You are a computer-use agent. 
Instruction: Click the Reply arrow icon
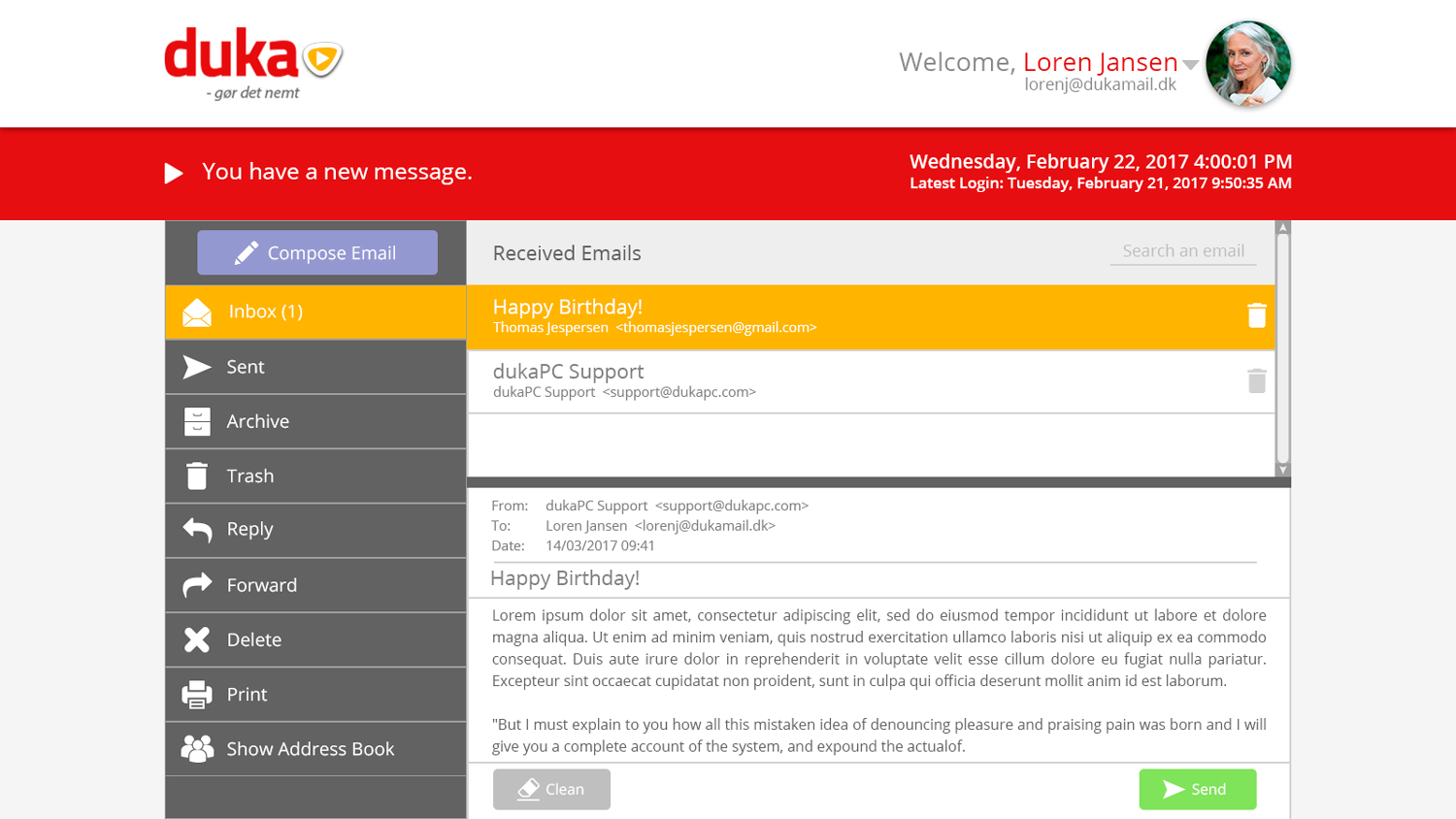point(197,530)
